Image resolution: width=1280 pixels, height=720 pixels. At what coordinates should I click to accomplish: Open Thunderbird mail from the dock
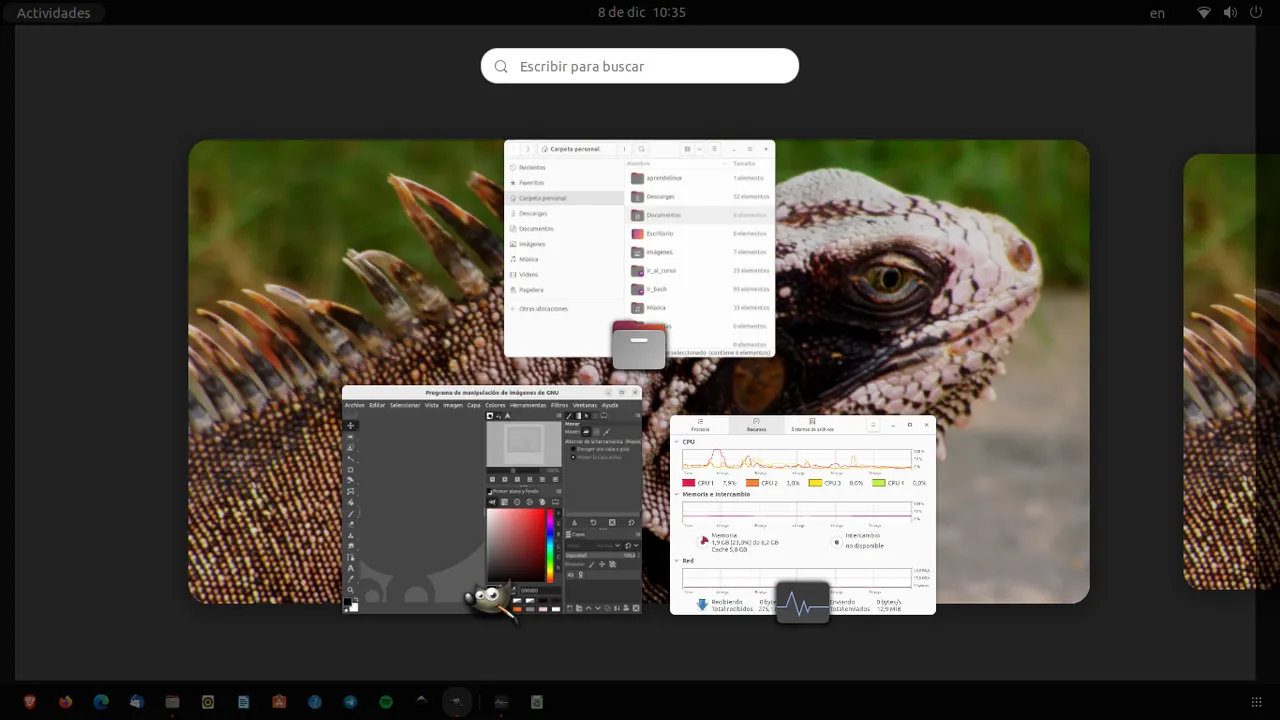click(x=136, y=702)
